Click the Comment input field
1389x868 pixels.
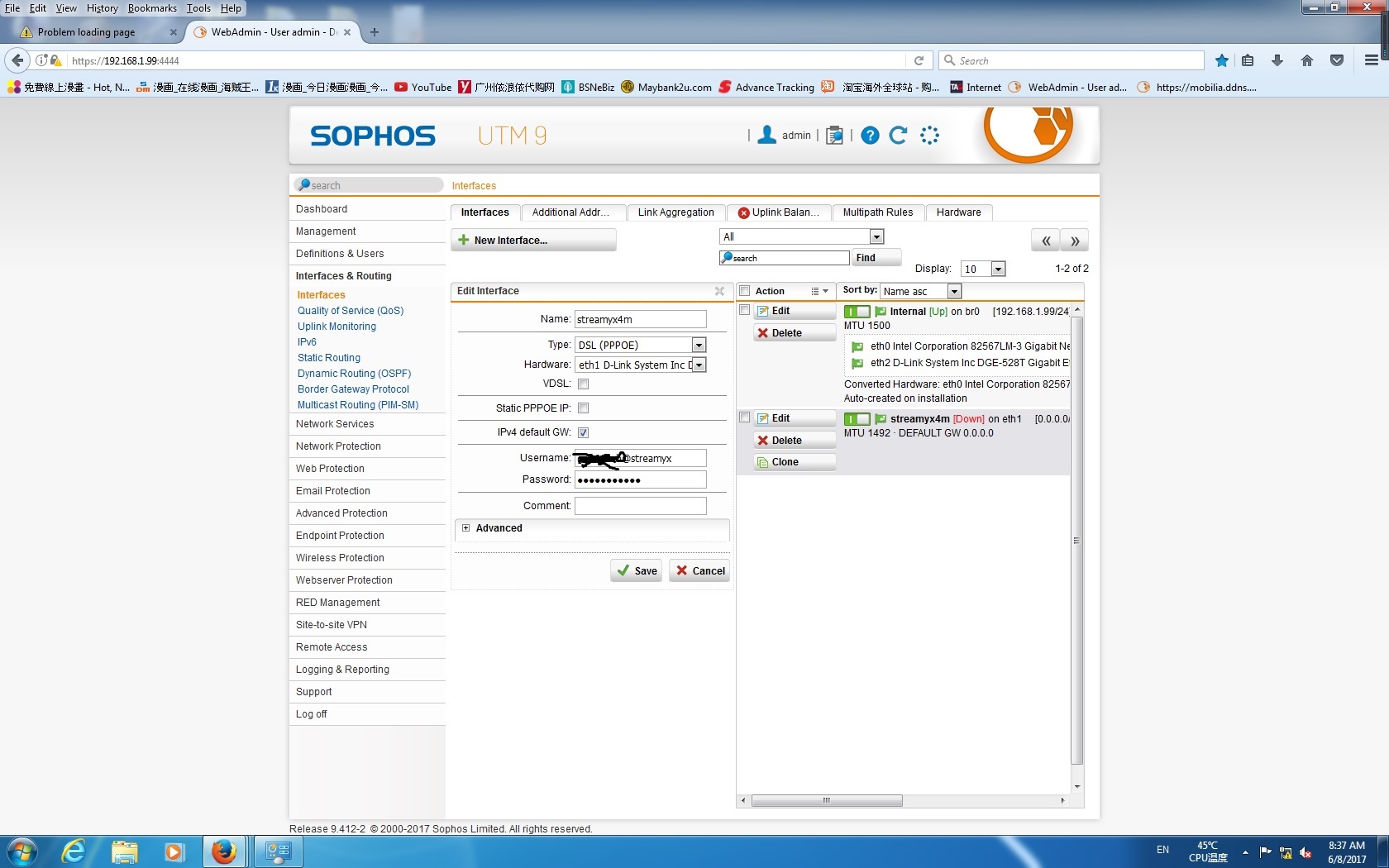pos(641,506)
